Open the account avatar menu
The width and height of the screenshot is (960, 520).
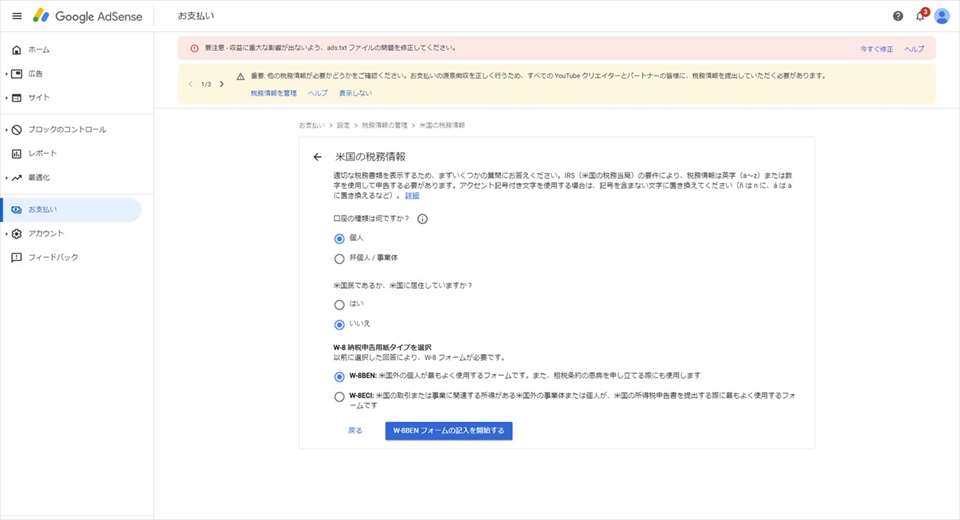pyautogui.click(x=942, y=16)
